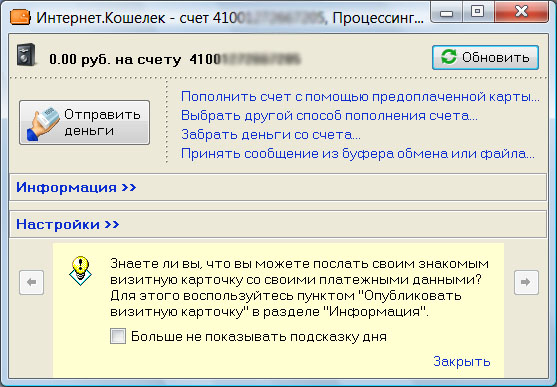Click the Отправить деньги button

[85, 122]
